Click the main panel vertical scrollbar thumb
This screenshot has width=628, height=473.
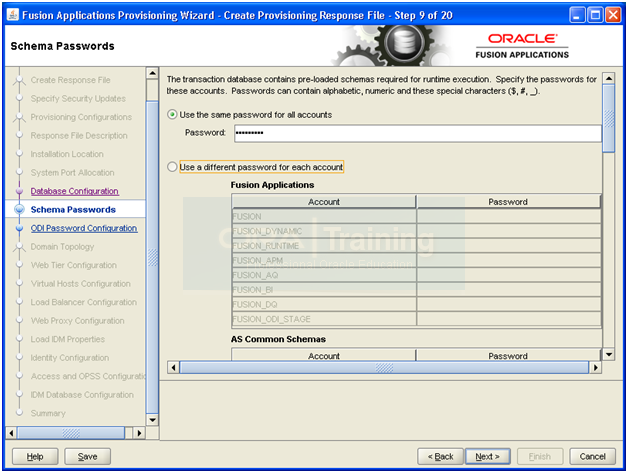pos(609,118)
